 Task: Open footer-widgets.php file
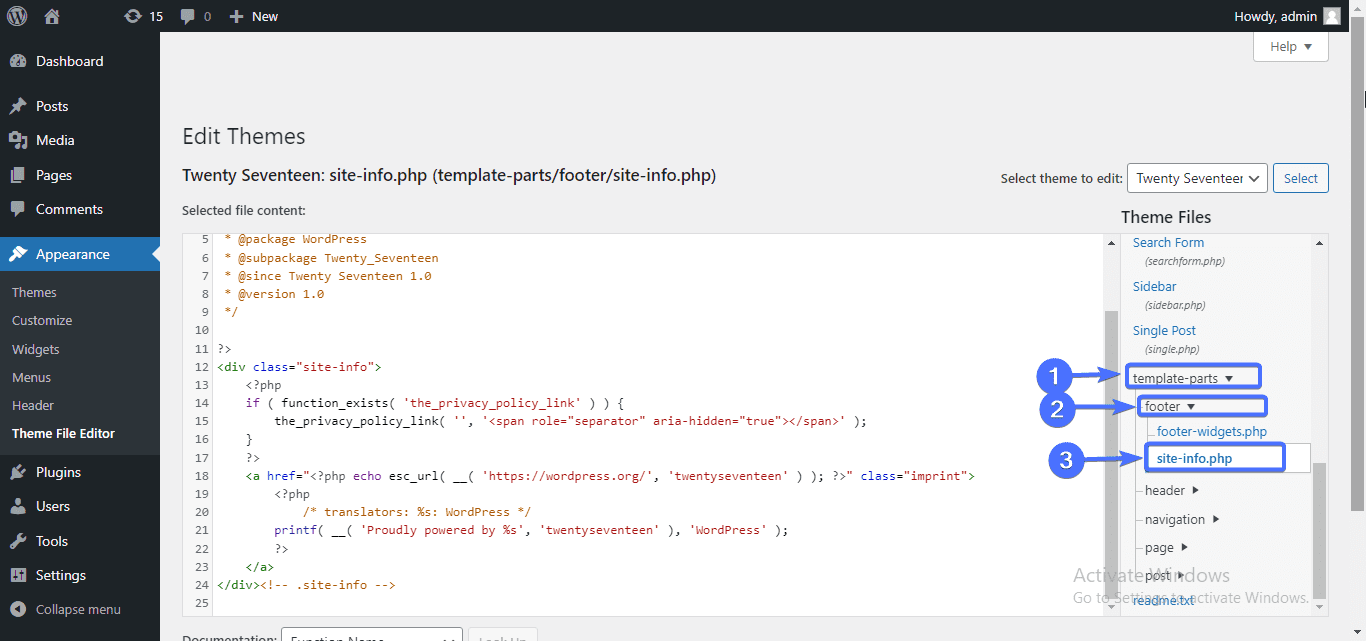pyautogui.click(x=1212, y=431)
